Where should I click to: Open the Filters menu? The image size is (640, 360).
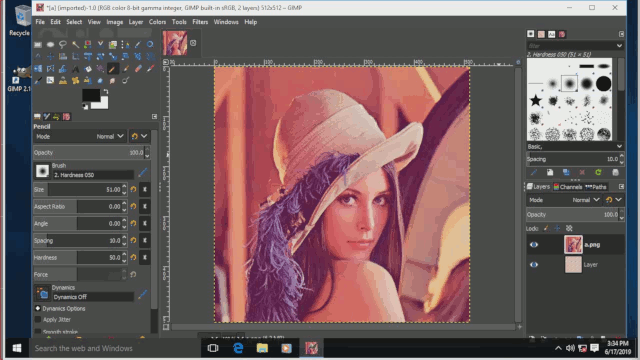(x=200, y=22)
